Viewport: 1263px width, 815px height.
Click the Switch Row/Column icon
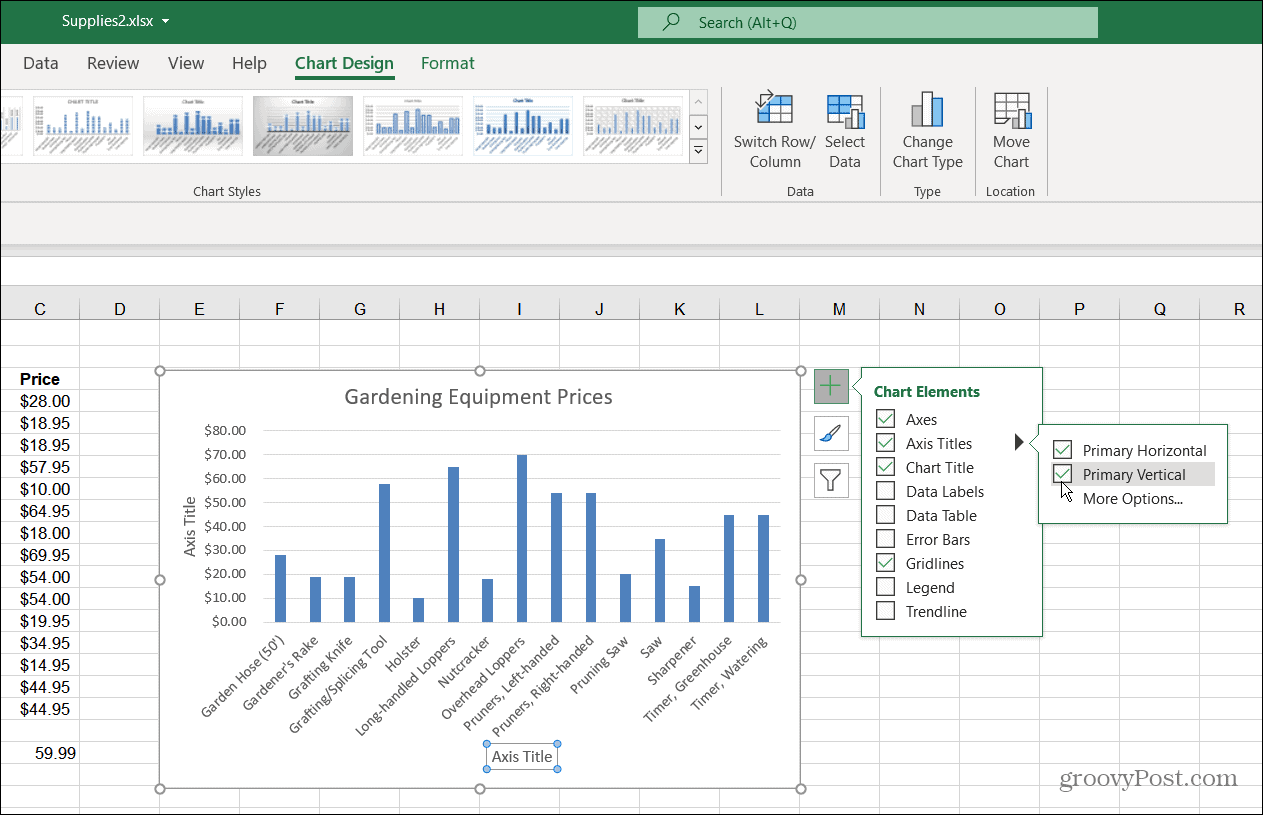tap(774, 109)
